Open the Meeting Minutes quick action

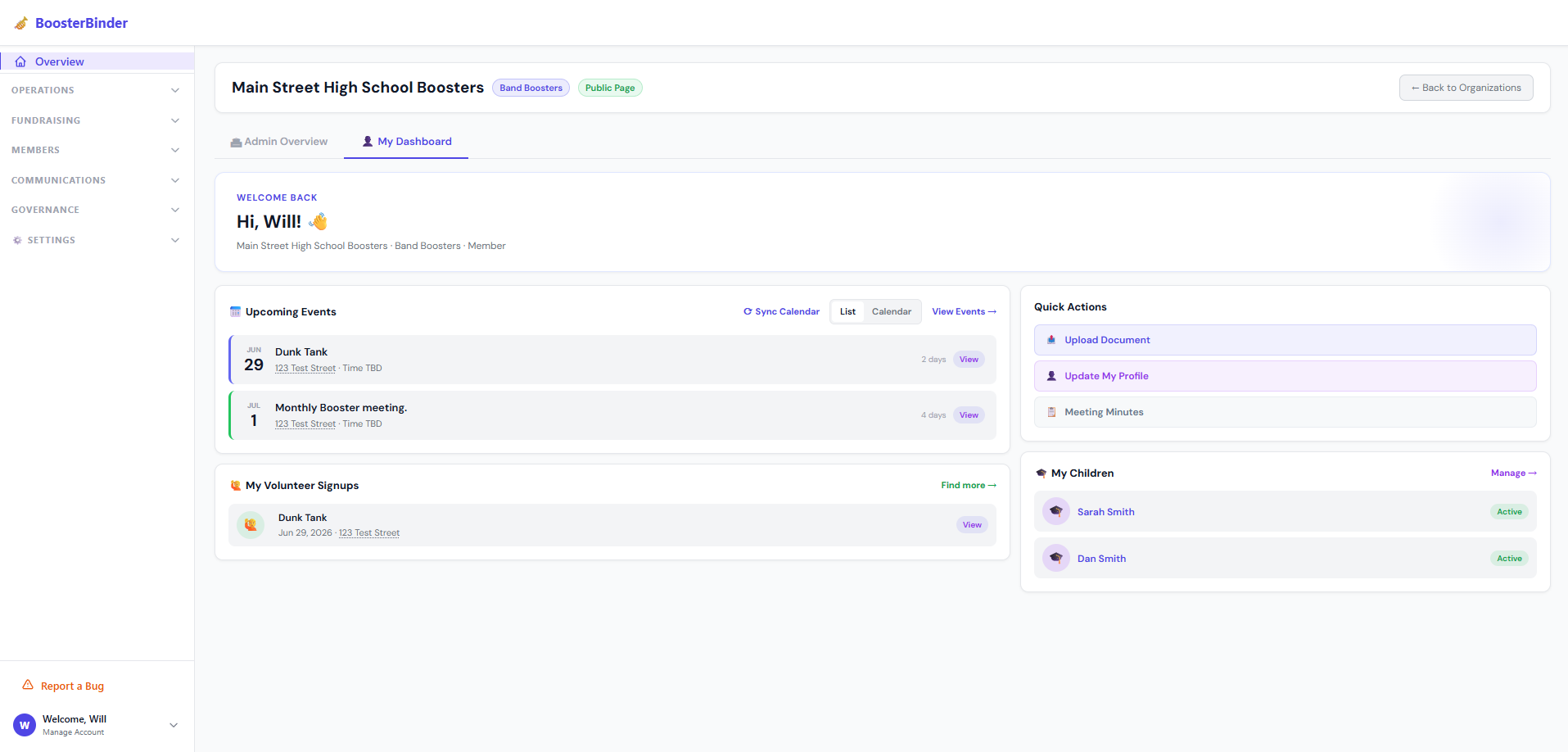click(x=1285, y=412)
